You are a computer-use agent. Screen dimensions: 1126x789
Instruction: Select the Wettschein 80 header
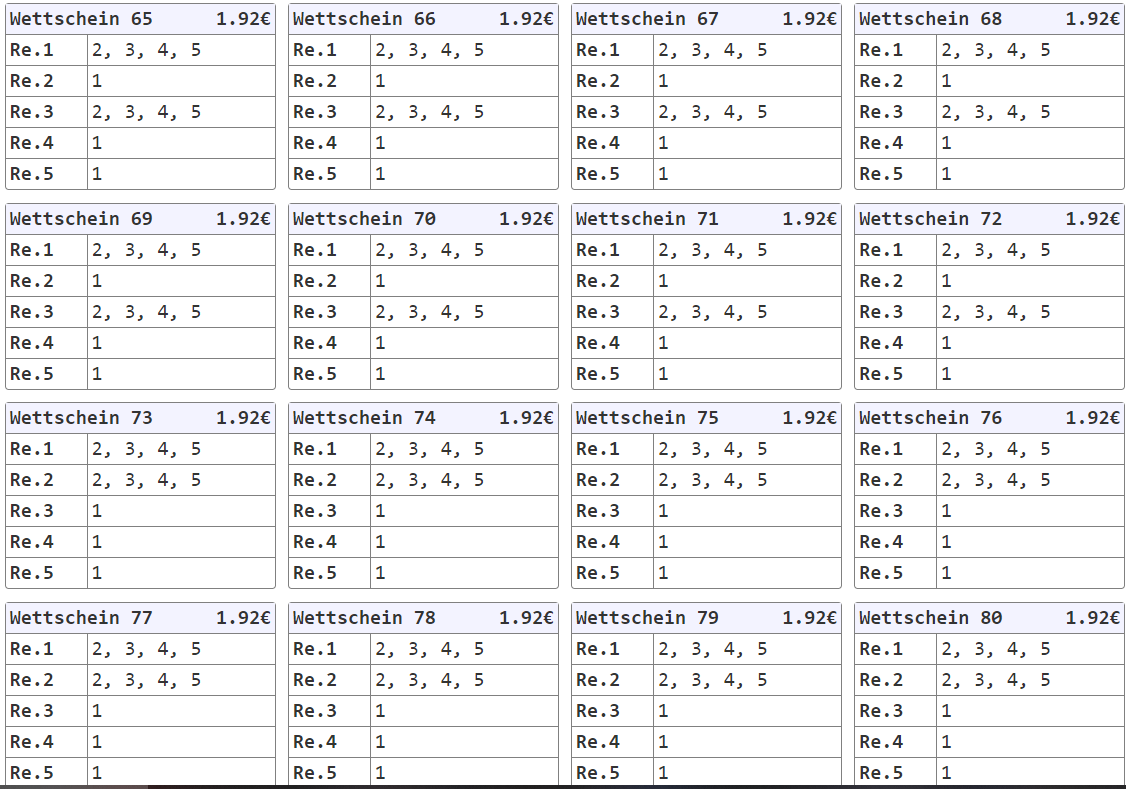989,617
